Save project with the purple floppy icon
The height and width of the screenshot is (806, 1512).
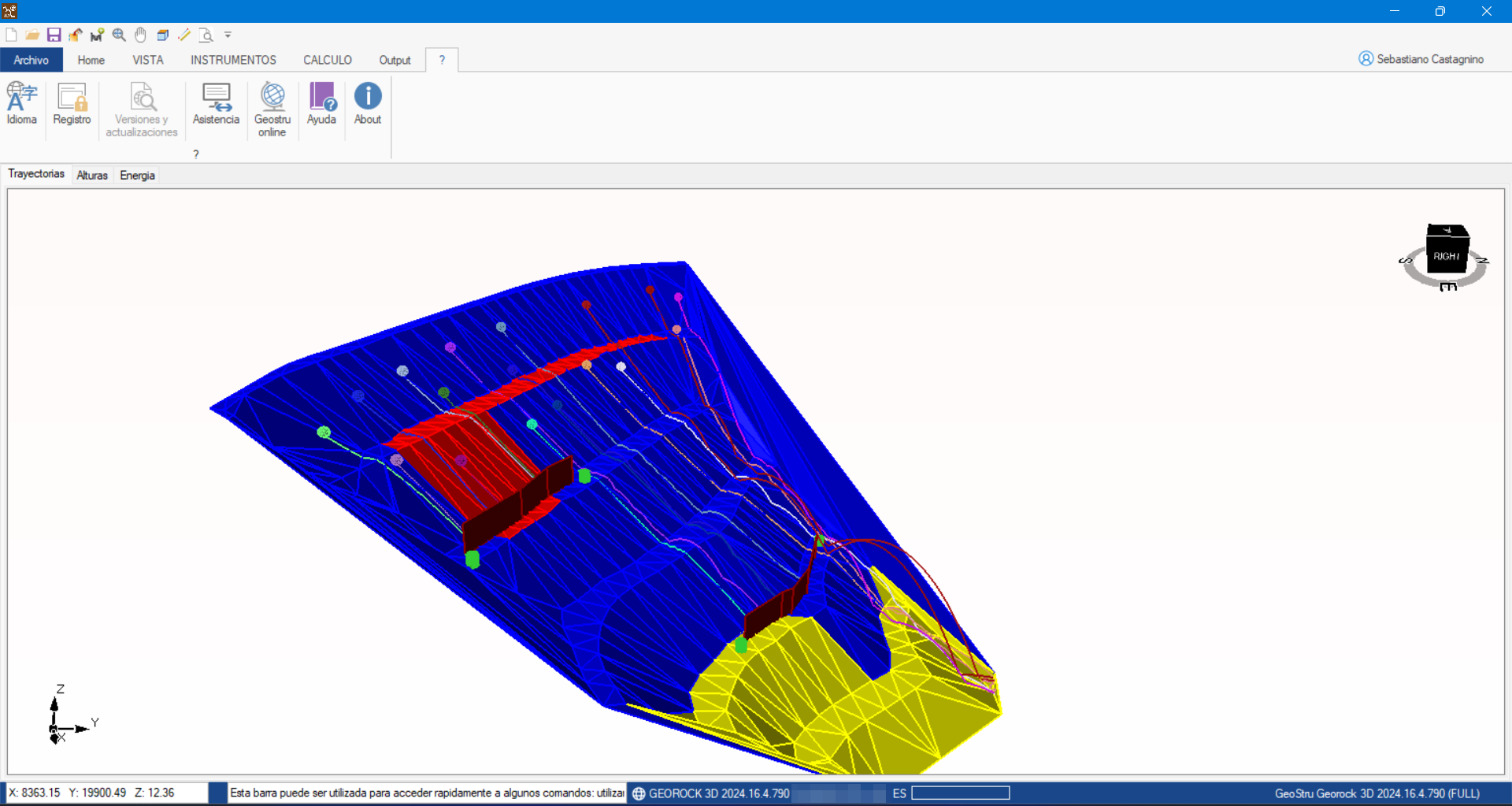[54, 35]
